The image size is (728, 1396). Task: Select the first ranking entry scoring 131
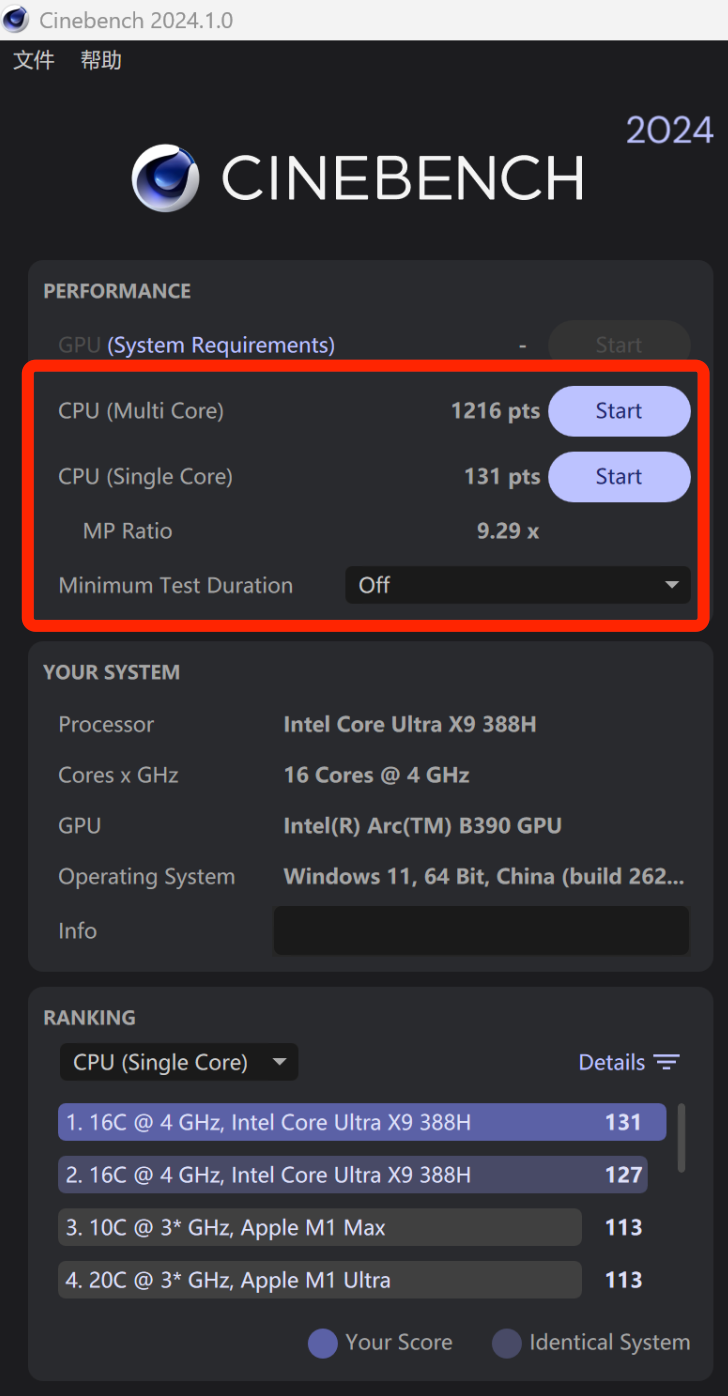point(362,1122)
